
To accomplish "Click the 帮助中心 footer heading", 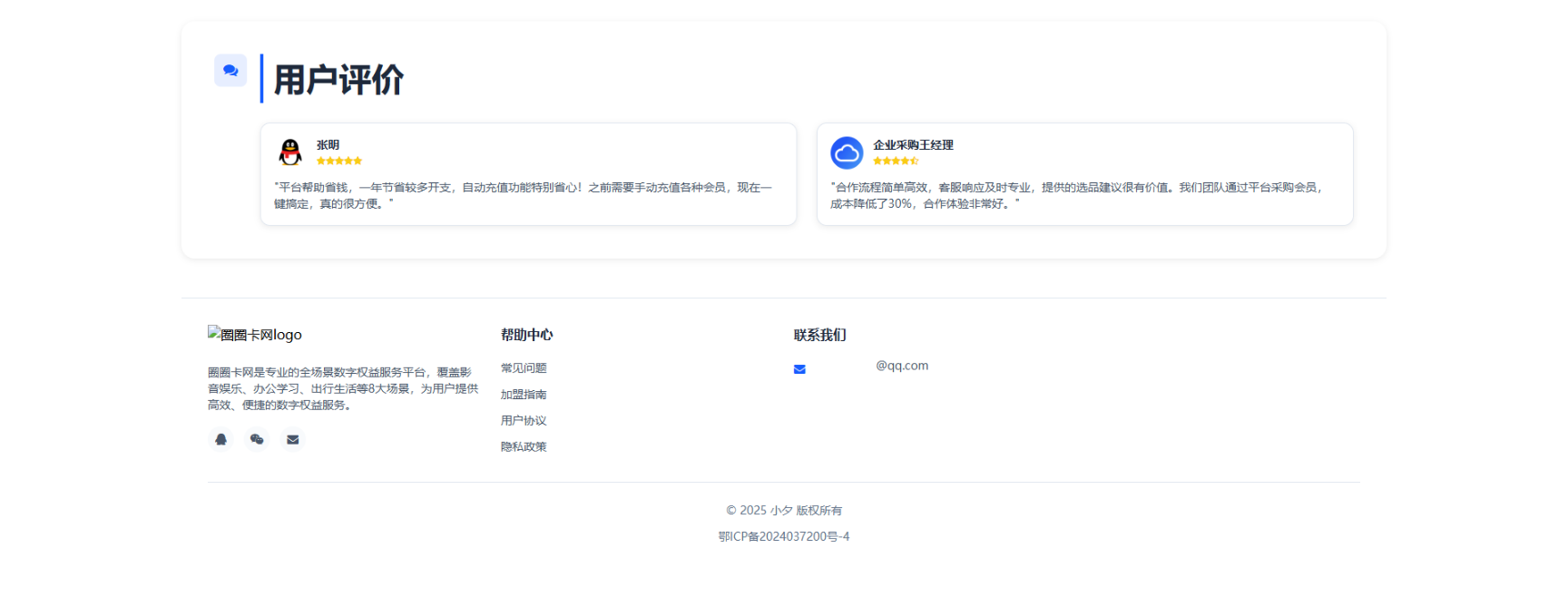I will pos(526,335).
